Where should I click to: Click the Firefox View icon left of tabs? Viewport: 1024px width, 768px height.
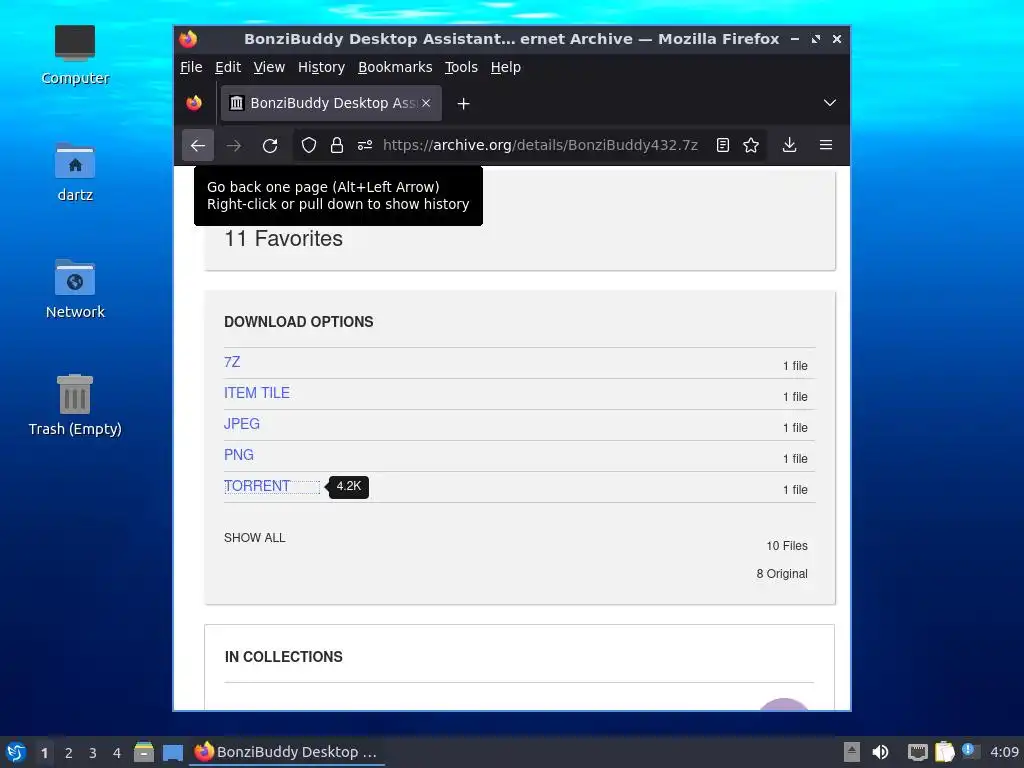click(x=194, y=103)
